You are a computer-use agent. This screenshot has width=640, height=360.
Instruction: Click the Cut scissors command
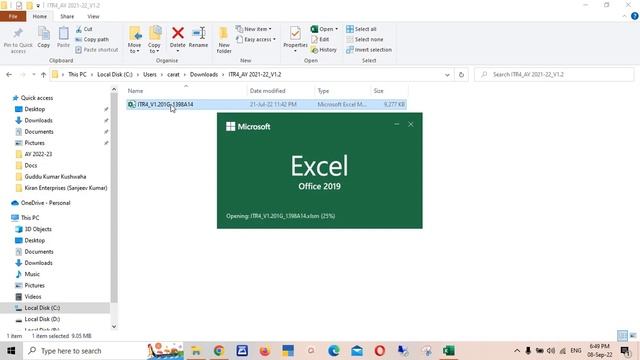(84, 29)
